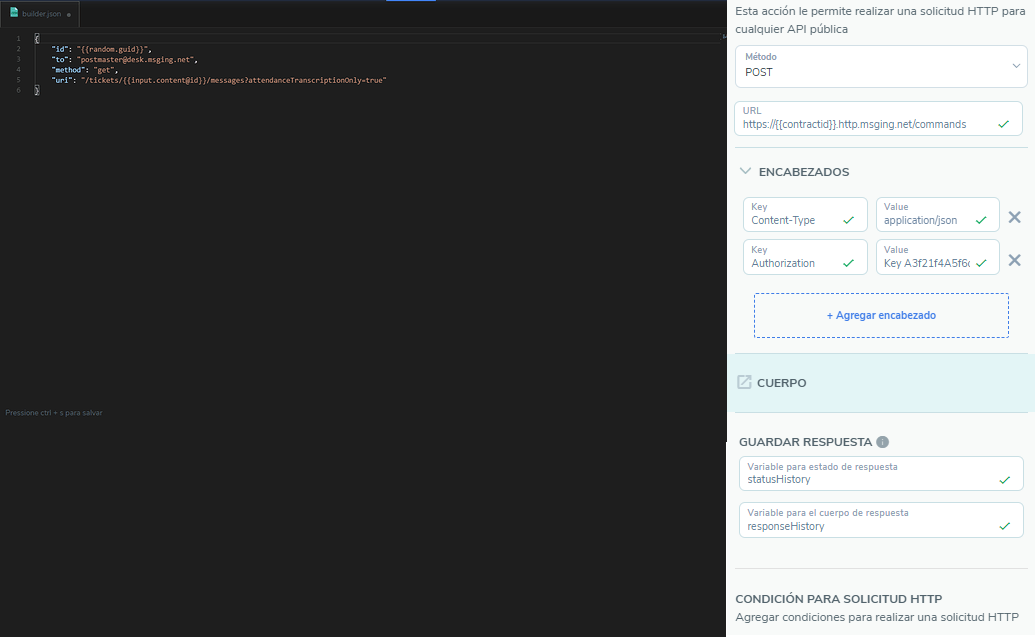Edit the application/json value field
This screenshot has height=637, width=1035.
937,215
